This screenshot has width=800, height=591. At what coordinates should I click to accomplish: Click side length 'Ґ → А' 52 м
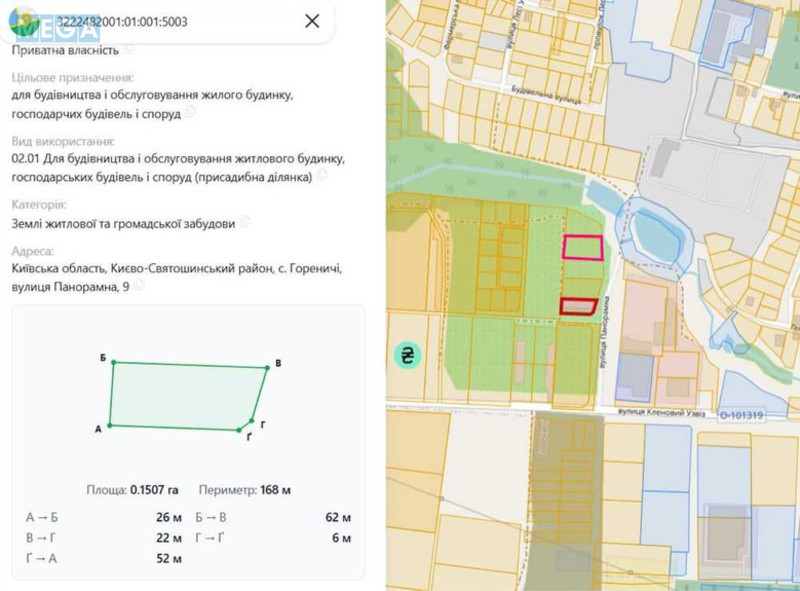(x=104, y=558)
